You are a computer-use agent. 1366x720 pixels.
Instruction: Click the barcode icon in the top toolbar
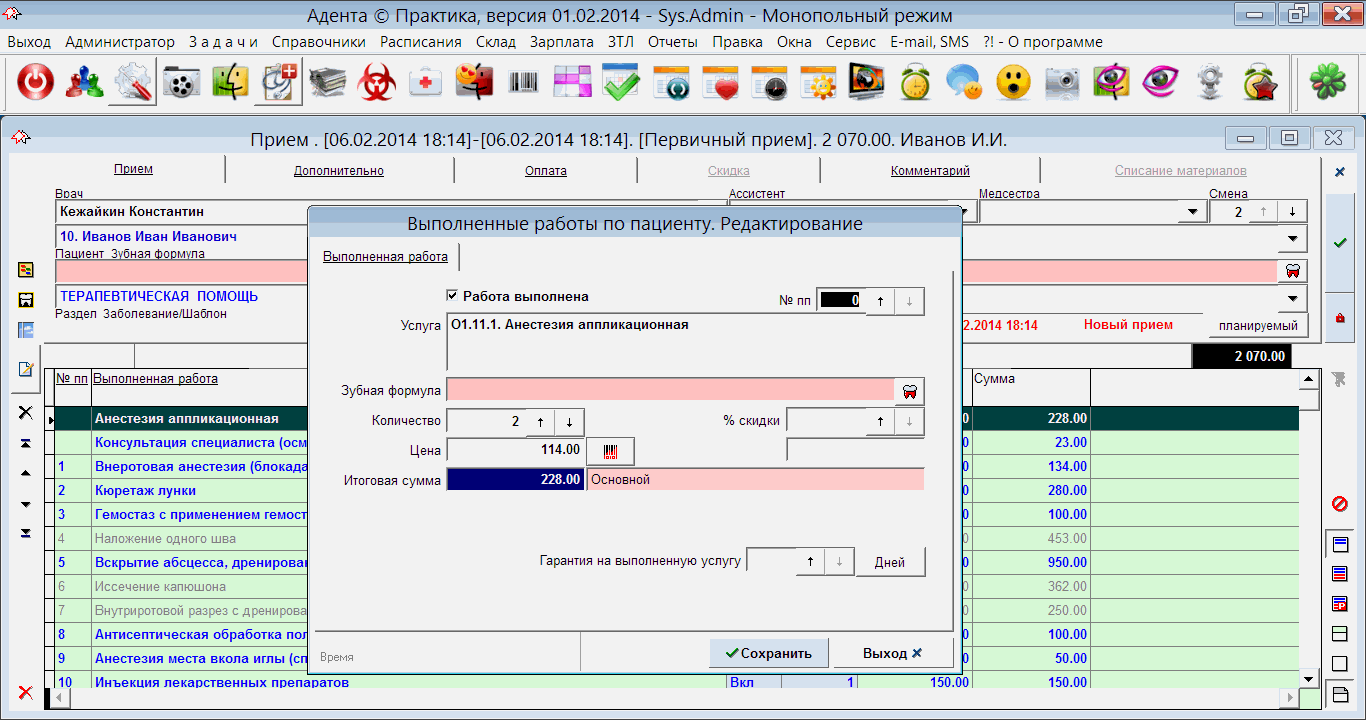pyautogui.click(x=523, y=82)
